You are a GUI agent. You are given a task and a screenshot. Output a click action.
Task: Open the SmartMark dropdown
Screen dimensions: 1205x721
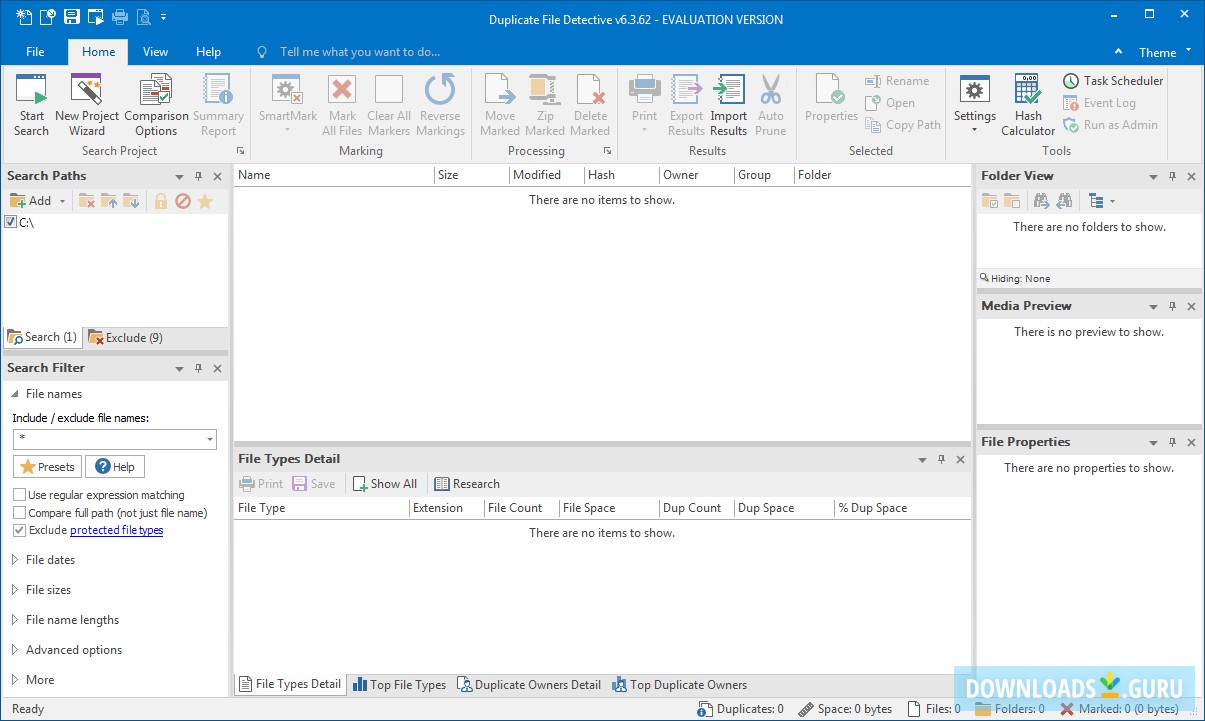pyautogui.click(x=288, y=131)
